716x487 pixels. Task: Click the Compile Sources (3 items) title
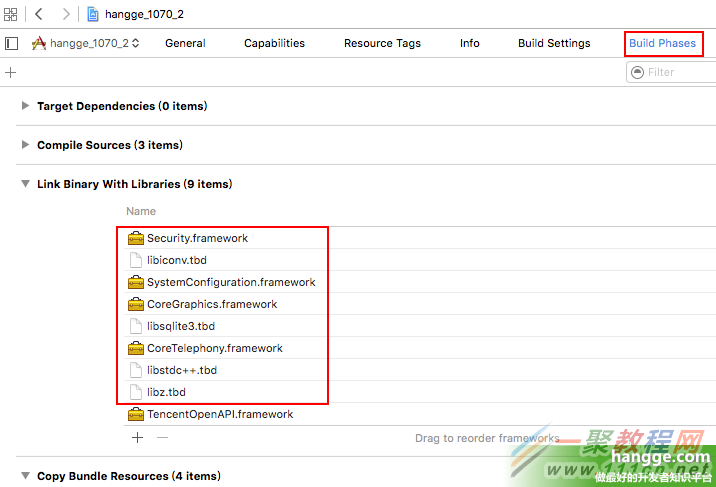(x=110, y=145)
